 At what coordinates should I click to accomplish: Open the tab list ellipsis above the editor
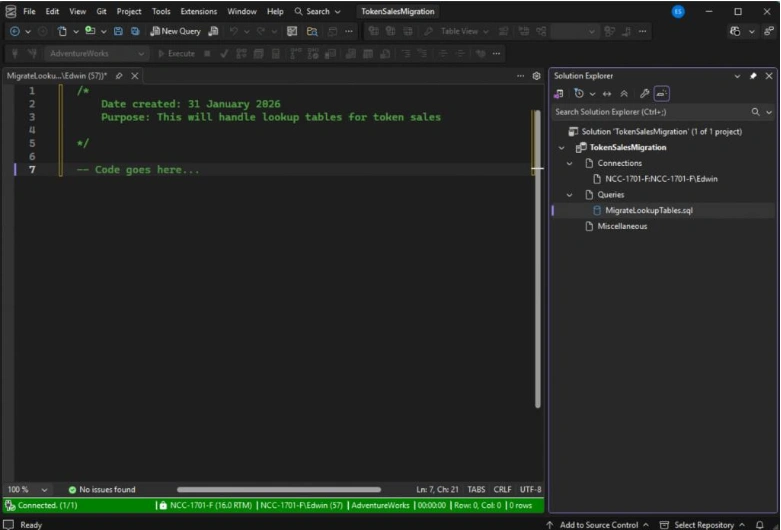tap(521, 76)
